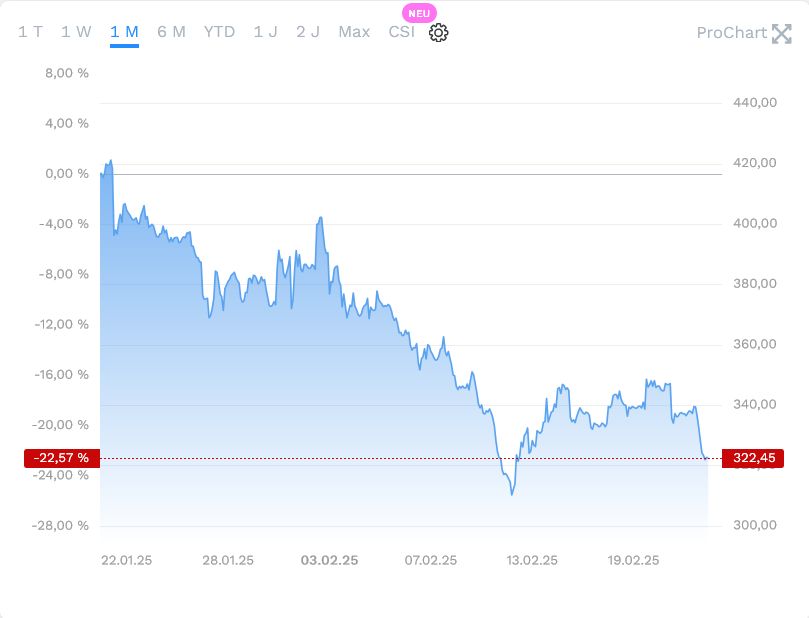Show the Max time range
This screenshot has height=618, width=809.
pos(354,32)
